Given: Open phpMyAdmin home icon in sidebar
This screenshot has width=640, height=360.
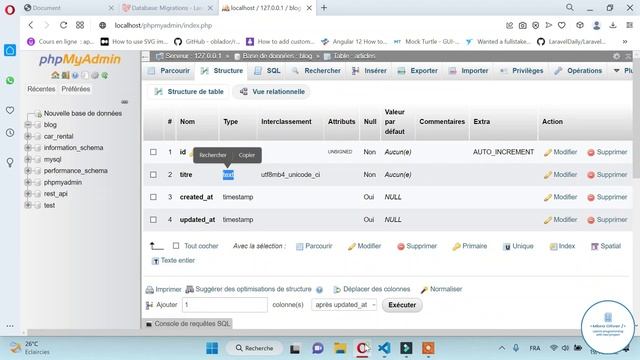Looking at the screenshot, I should pos(55,76).
